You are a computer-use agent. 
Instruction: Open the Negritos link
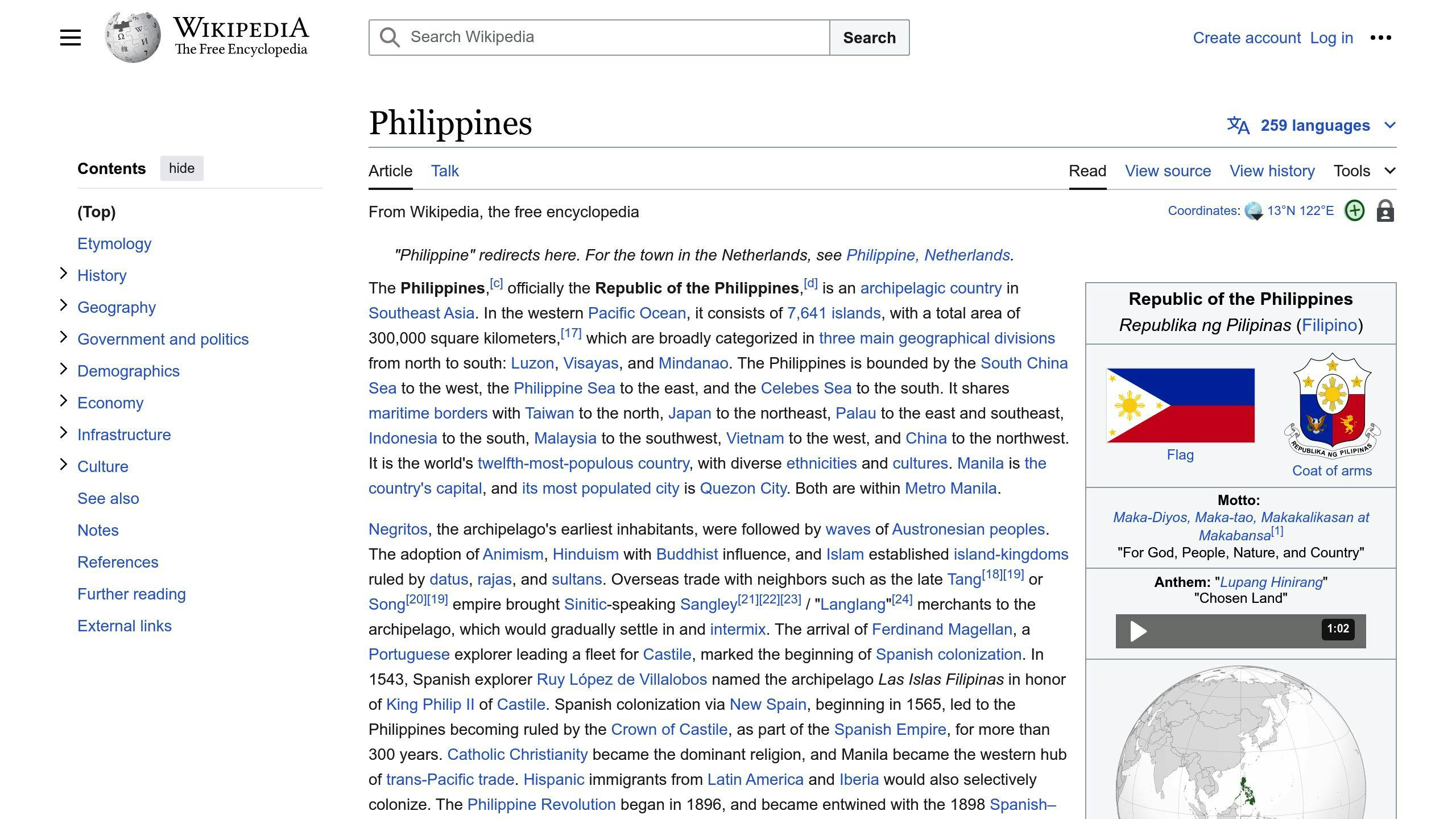tap(398, 529)
